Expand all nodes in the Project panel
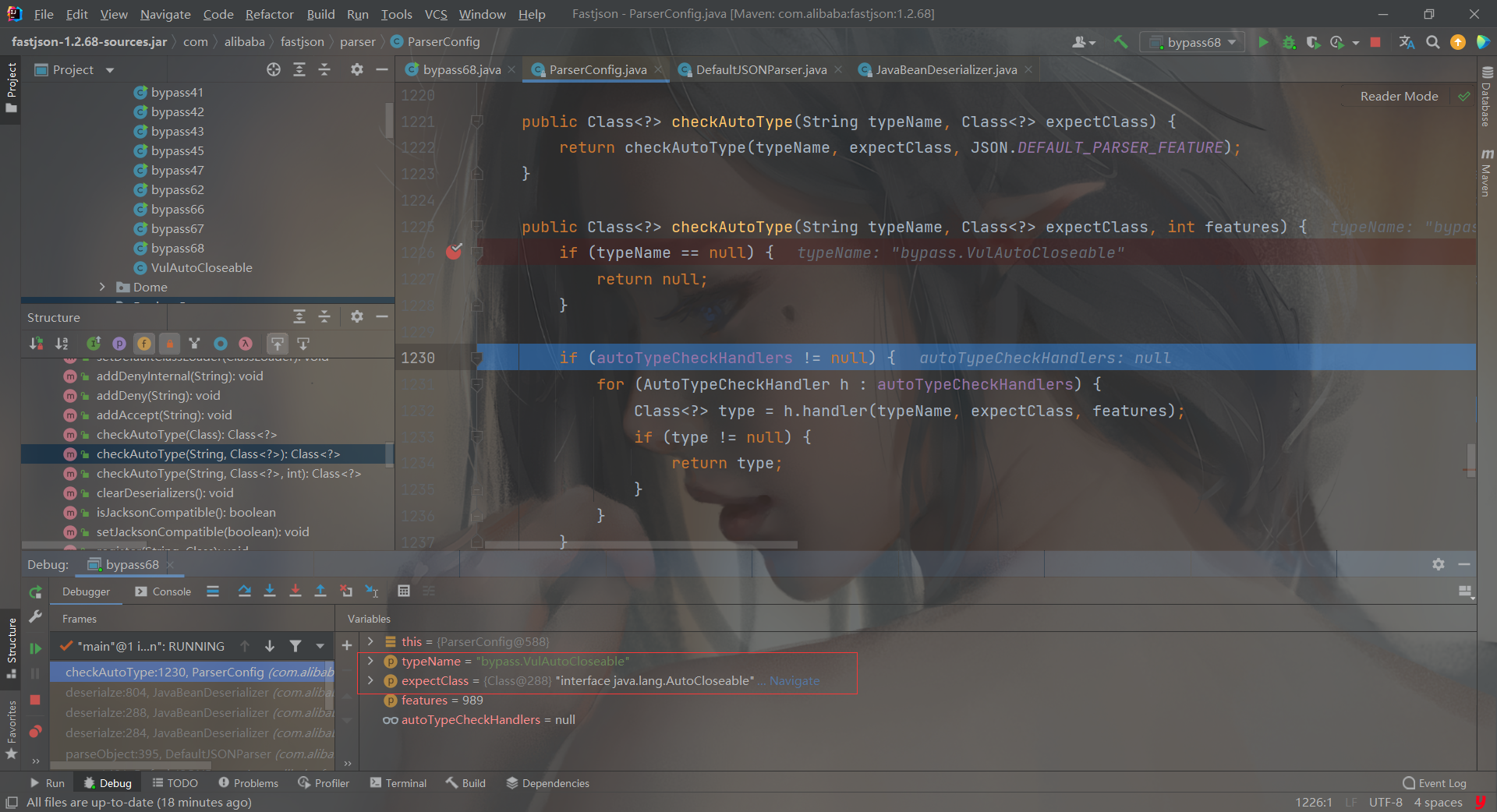 point(299,69)
